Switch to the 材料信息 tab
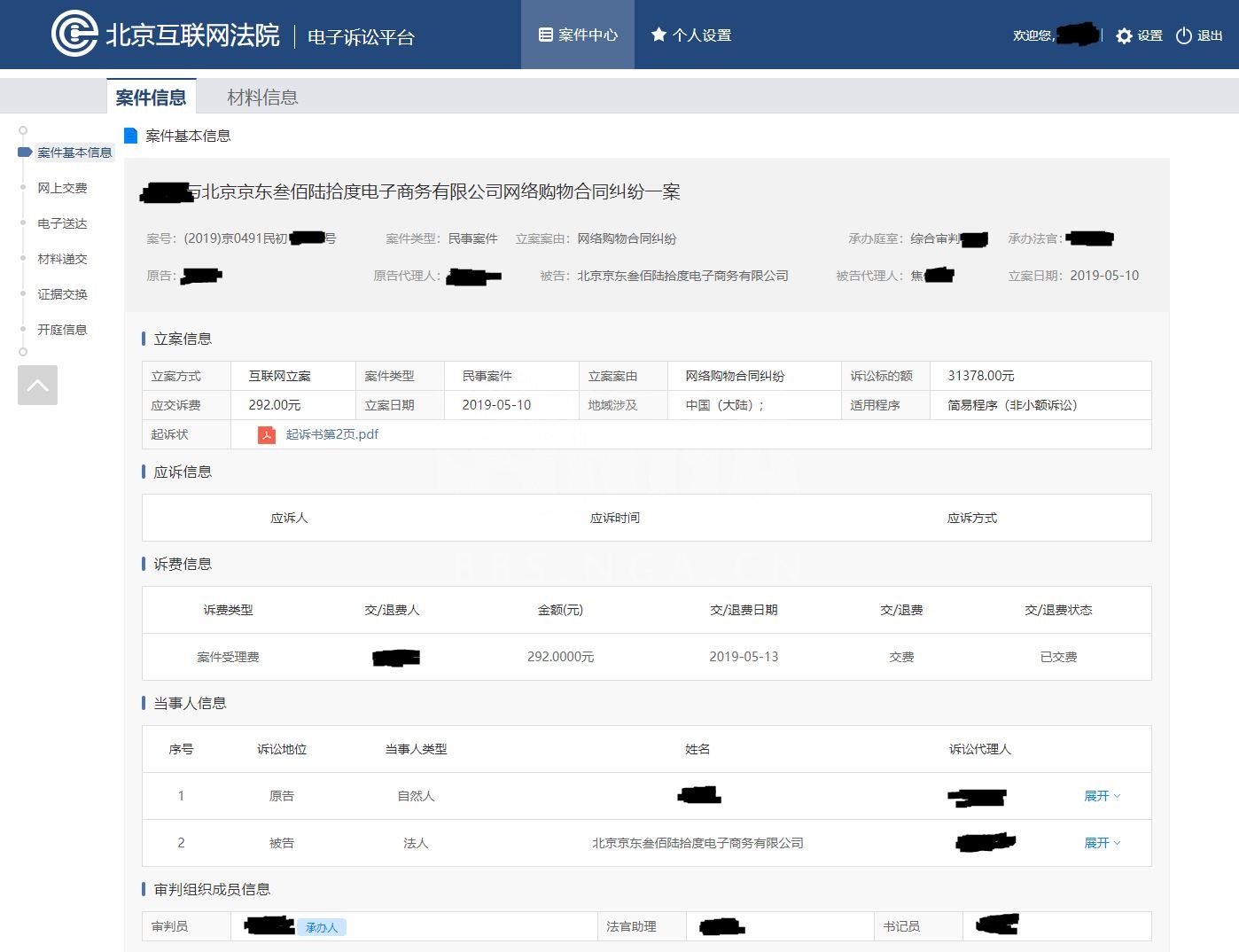Viewport: 1239px width, 952px height. click(262, 97)
